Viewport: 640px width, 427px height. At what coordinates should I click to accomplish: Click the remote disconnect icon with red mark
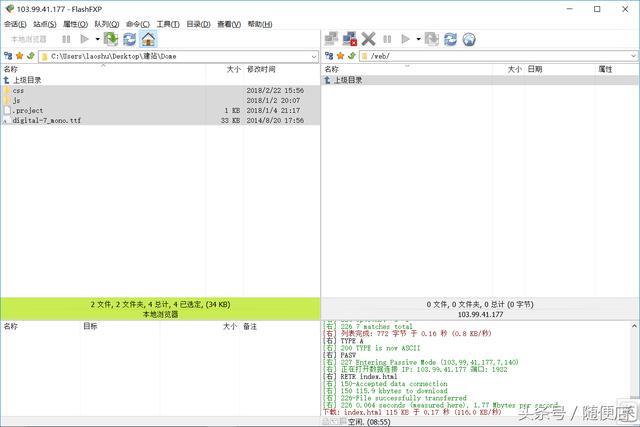coord(350,39)
